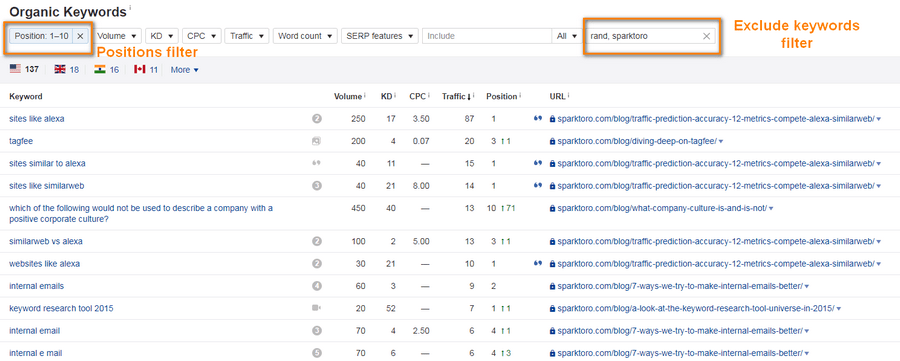Click SERP features badge for 'sites like similarweb'
The image size is (900, 361).
[317, 186]
